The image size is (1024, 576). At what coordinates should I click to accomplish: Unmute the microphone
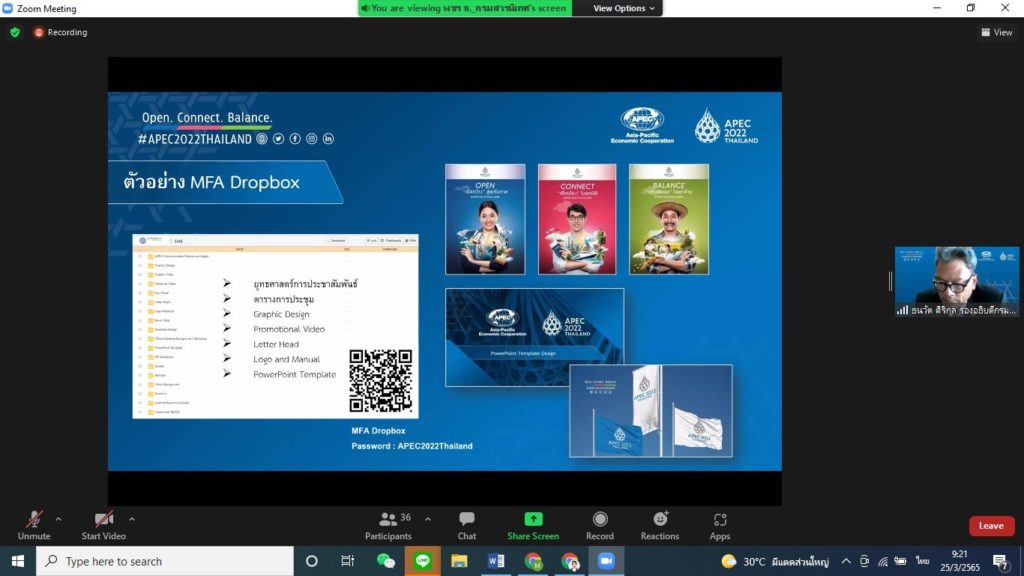[x=33, y=525]
